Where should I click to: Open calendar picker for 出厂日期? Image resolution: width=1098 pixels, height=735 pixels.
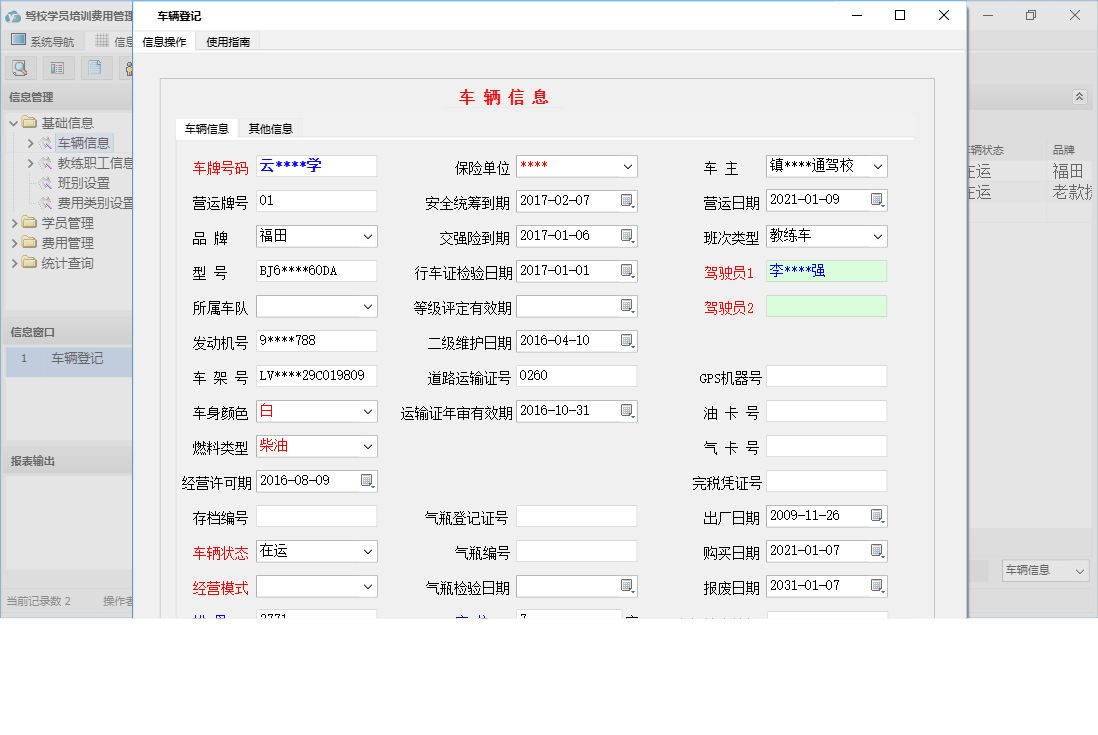pyautogui.click(x=879, y=516)
